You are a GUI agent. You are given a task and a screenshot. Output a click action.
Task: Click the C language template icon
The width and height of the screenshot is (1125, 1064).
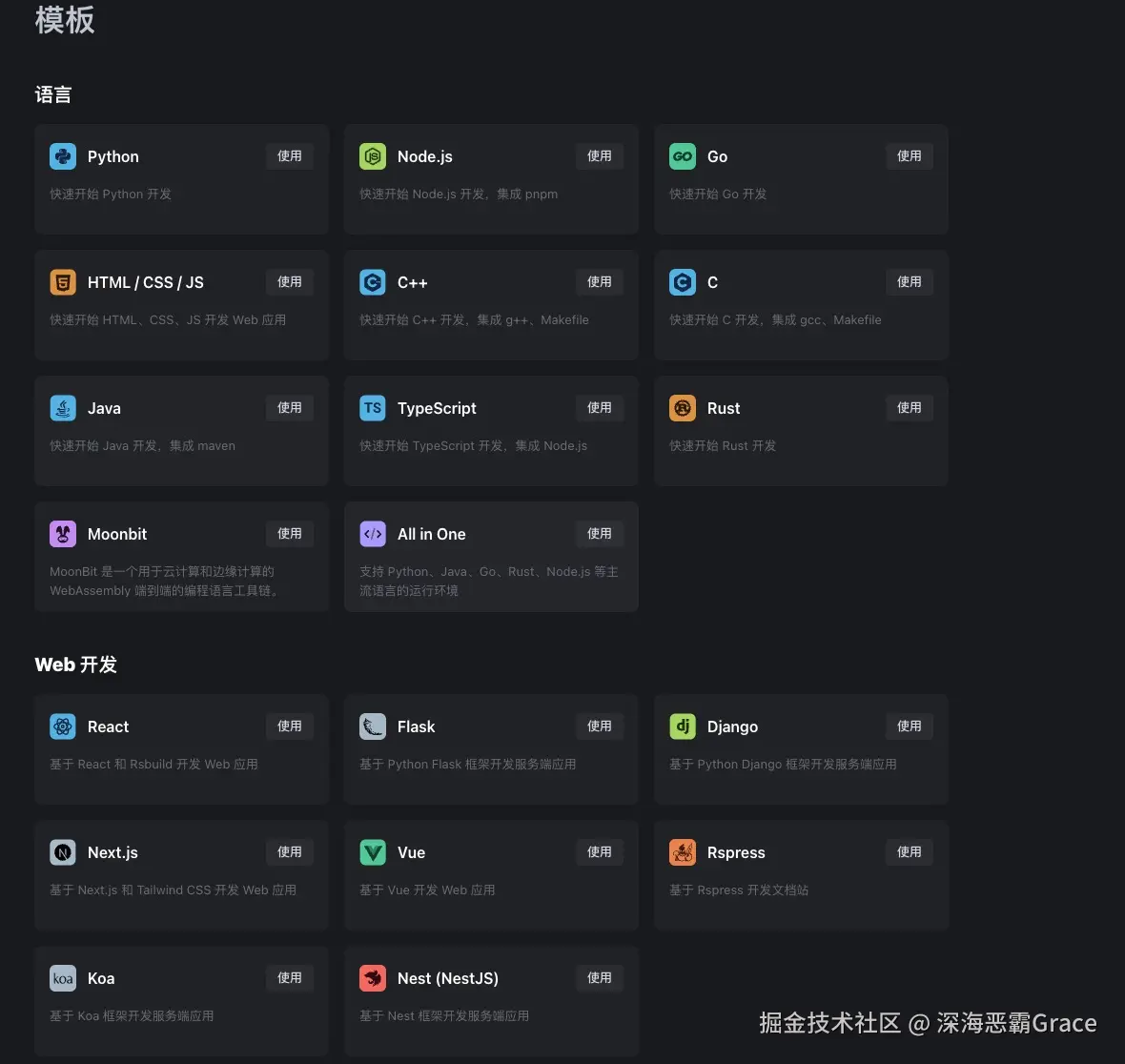(683, 282)
